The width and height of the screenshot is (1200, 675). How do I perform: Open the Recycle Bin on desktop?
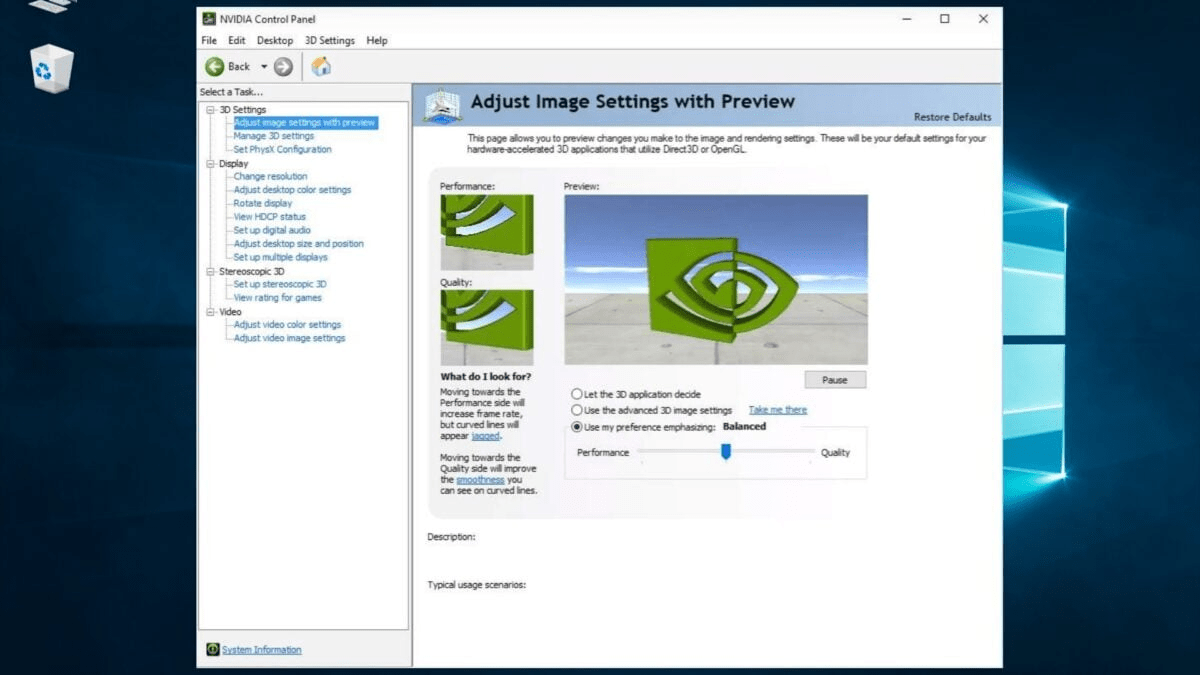coord(52,68)
